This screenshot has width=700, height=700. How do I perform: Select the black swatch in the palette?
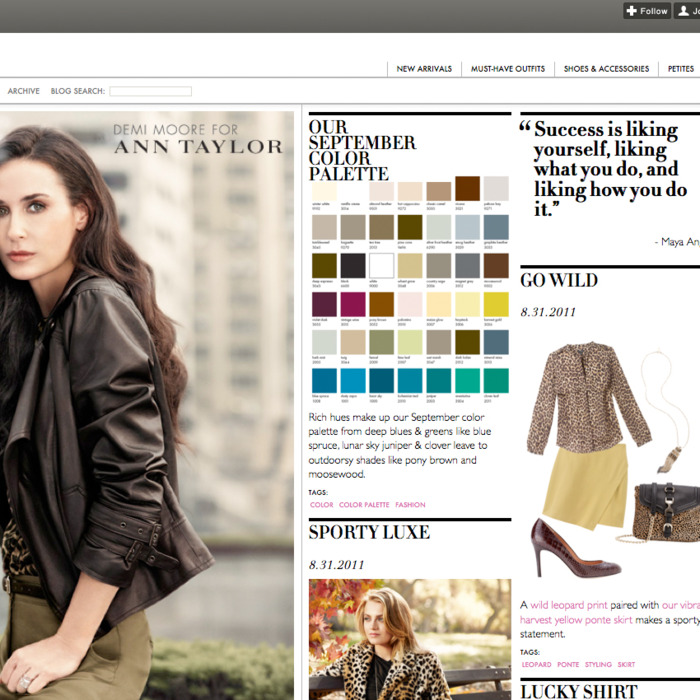[353, 266]
